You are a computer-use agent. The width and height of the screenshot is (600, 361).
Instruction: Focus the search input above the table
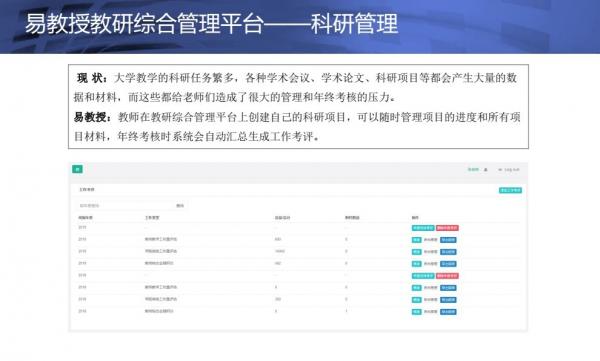click(124, 206)
